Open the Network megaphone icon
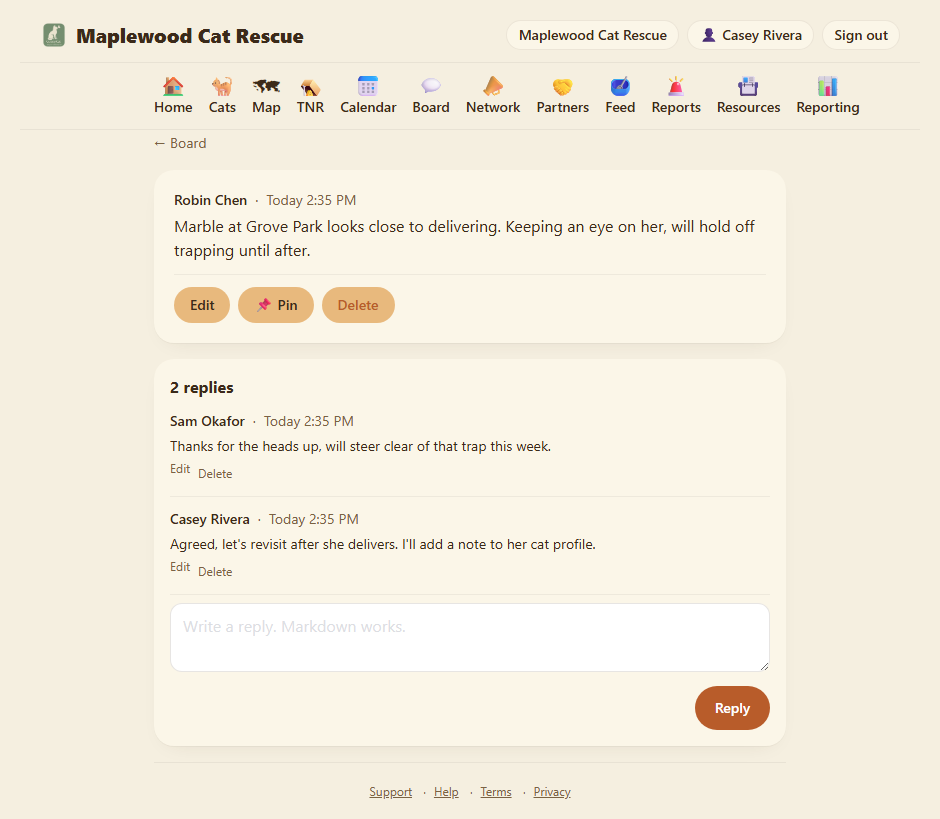940x819 pixels. click(x=493, y=86)
